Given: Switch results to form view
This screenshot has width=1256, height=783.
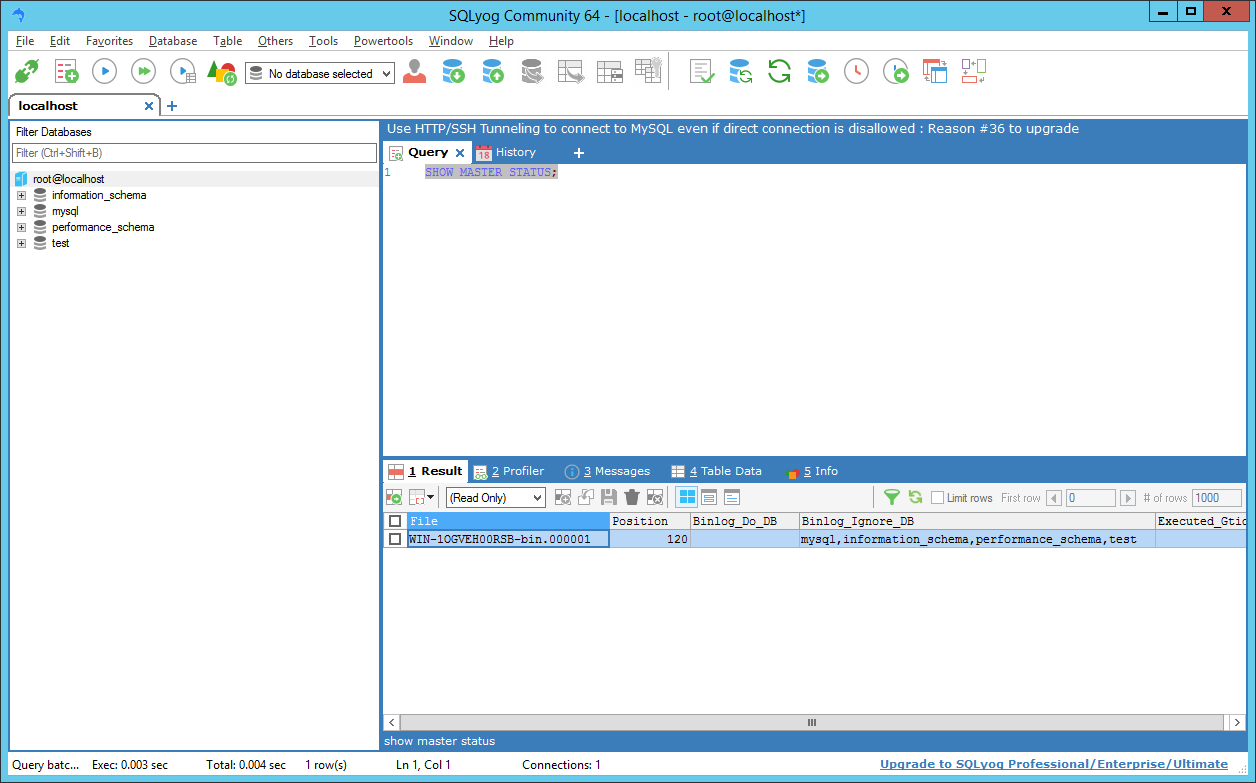Looking at the screenshot, I should pyautogui.click(x=709, y=497).
